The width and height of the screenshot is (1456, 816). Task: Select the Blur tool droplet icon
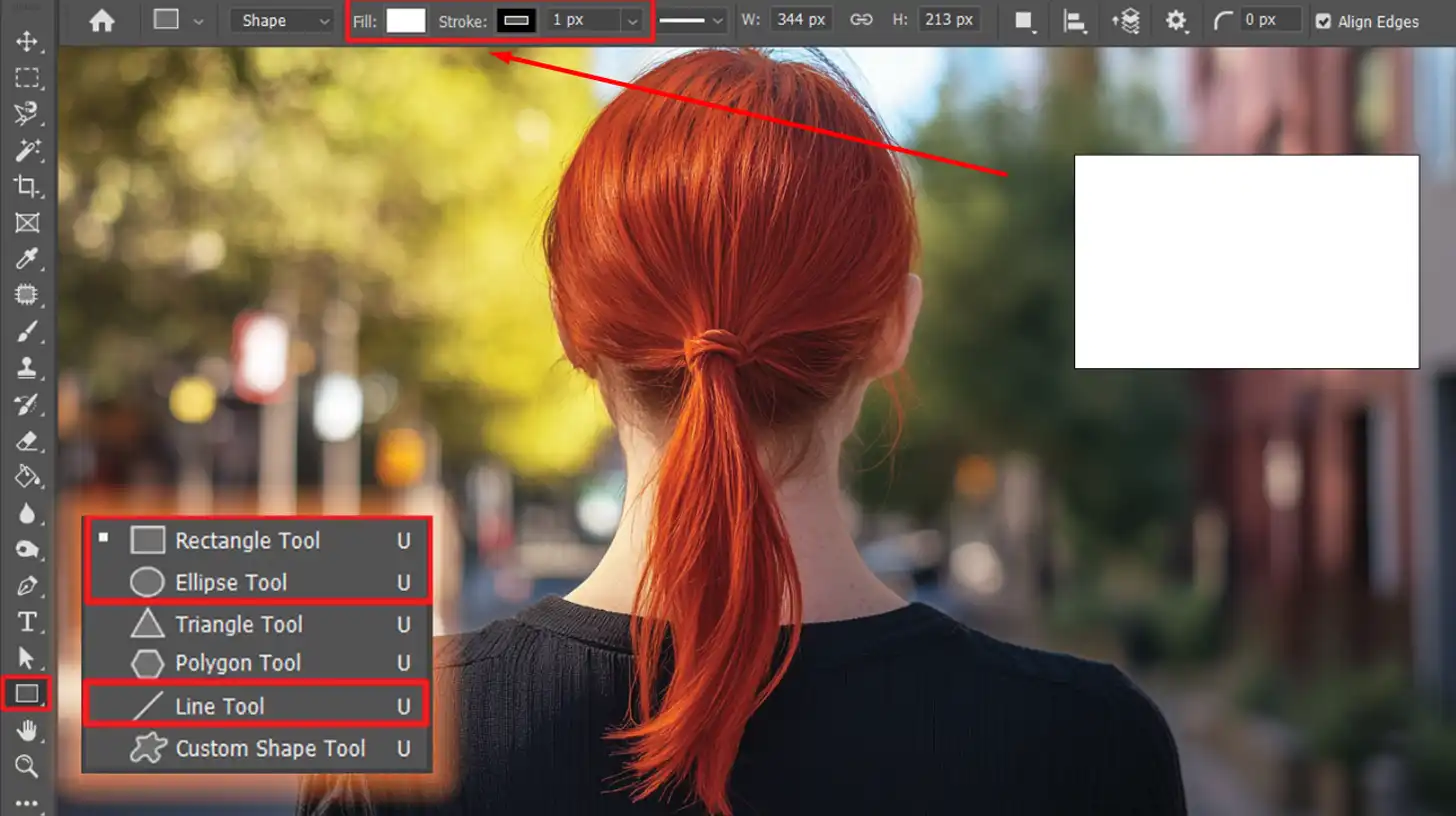(27, 513)
